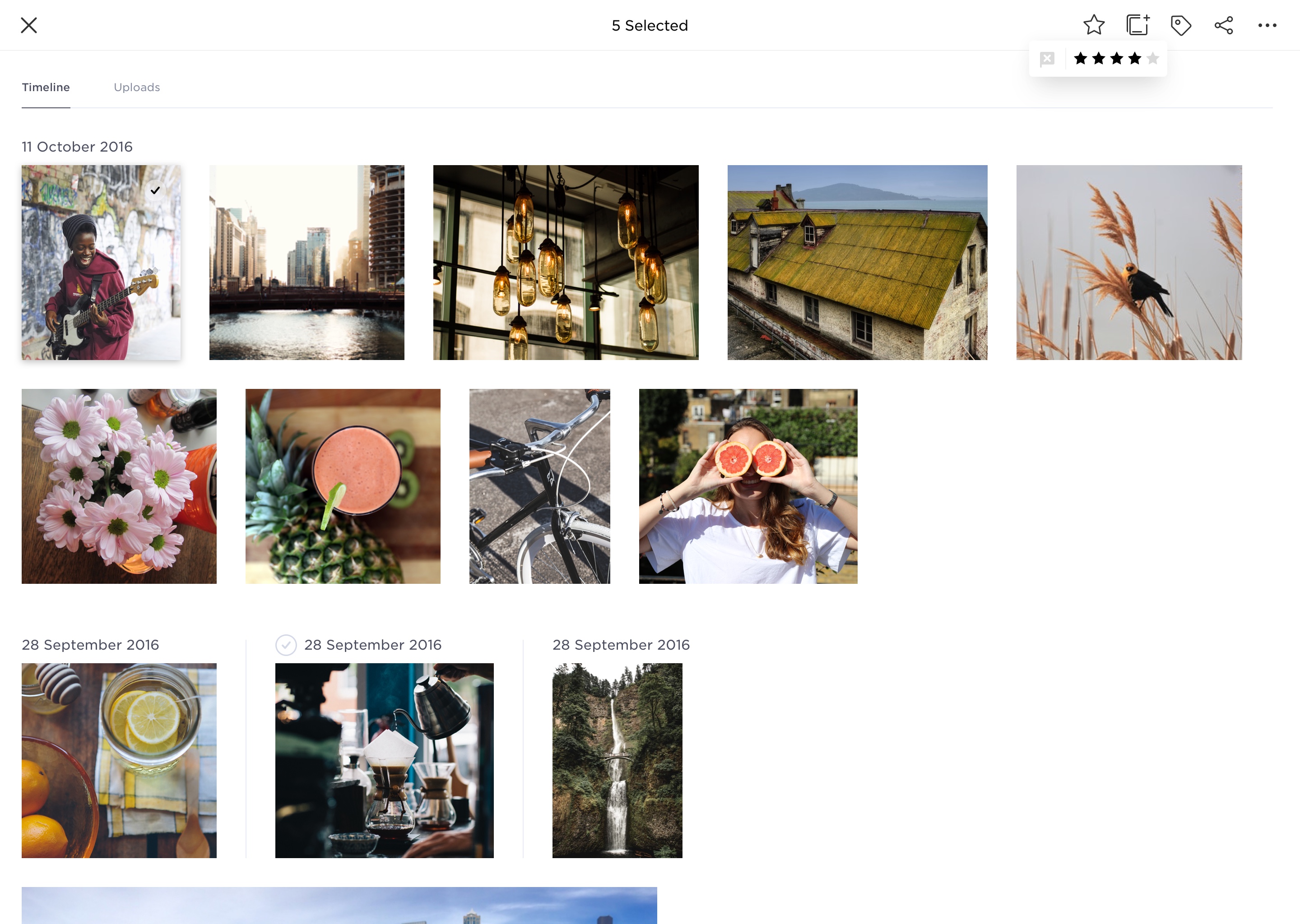The image size is (1300, 924).
Task: Click the 28 September 2016 header above lemon photo
Action: click(x=90, y=645)
